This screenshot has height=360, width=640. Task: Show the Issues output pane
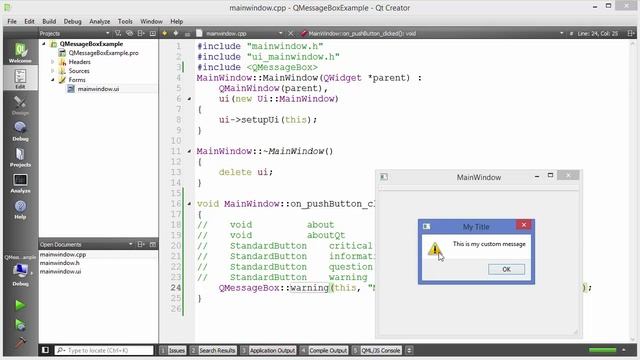173,350
